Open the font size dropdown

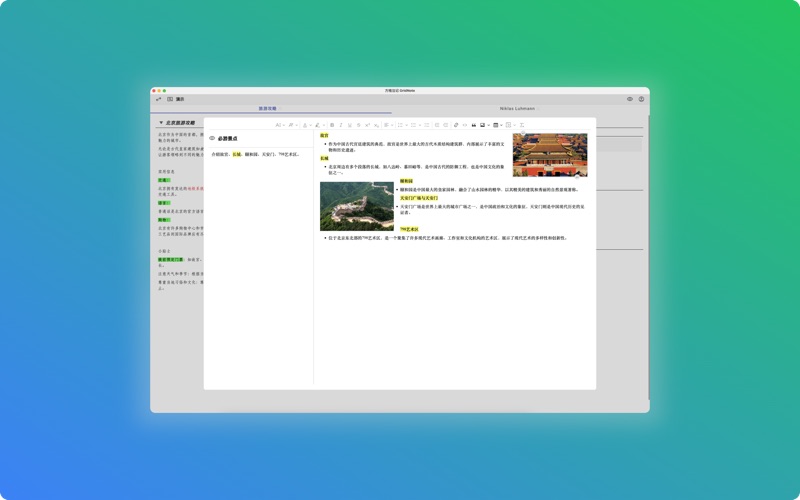tap(279, 125)
